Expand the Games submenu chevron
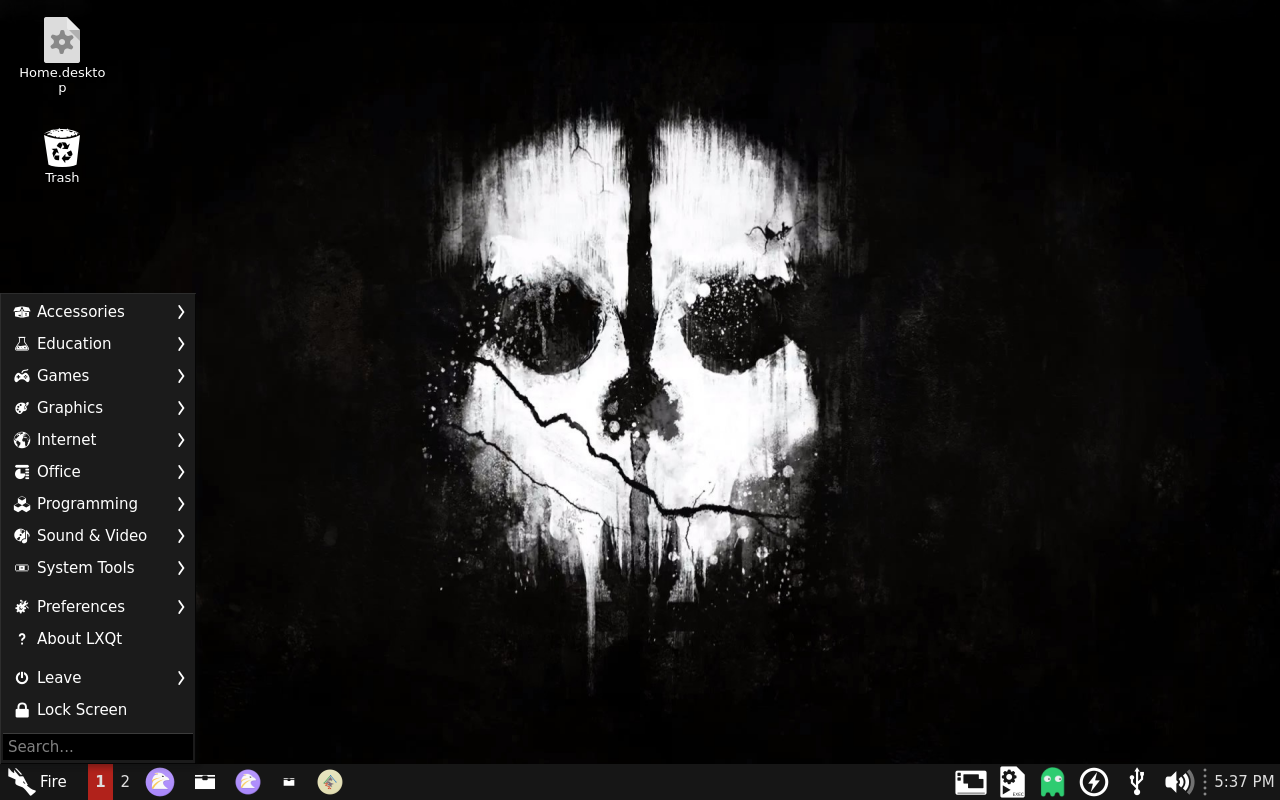 click(x=181, y=376)
